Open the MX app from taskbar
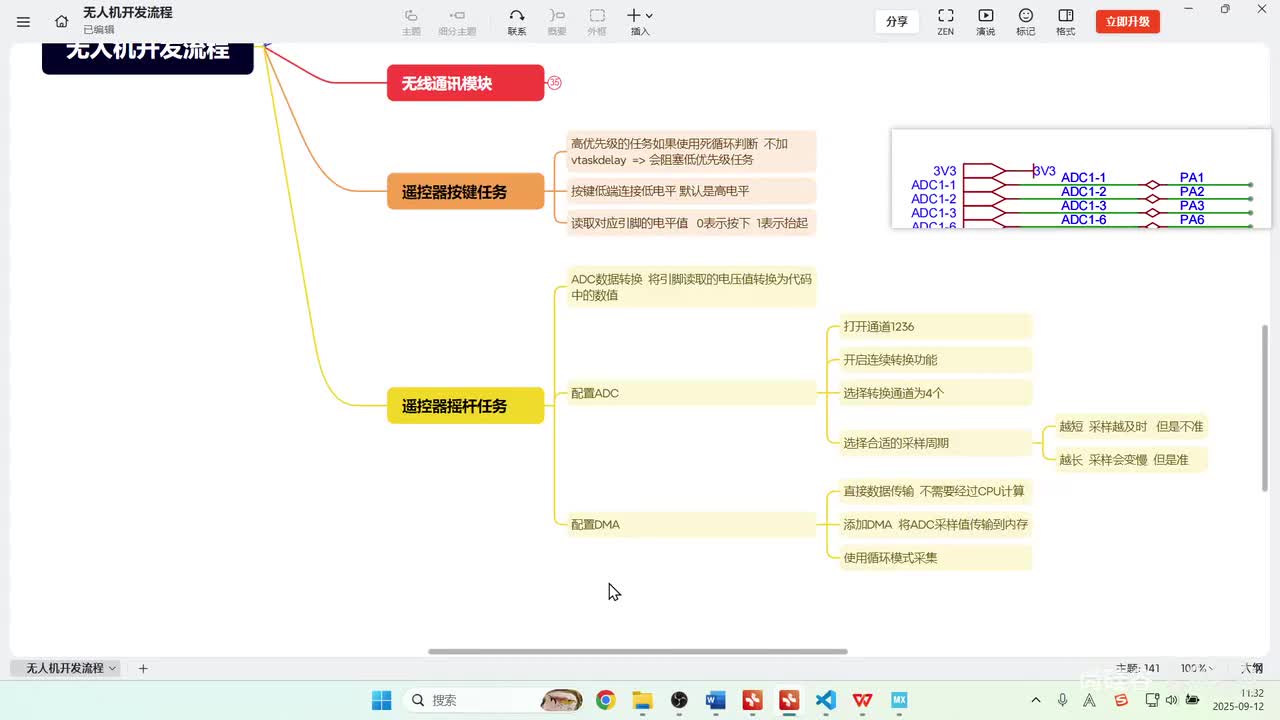The image size is (1280, 720). (x=899, y=700)
